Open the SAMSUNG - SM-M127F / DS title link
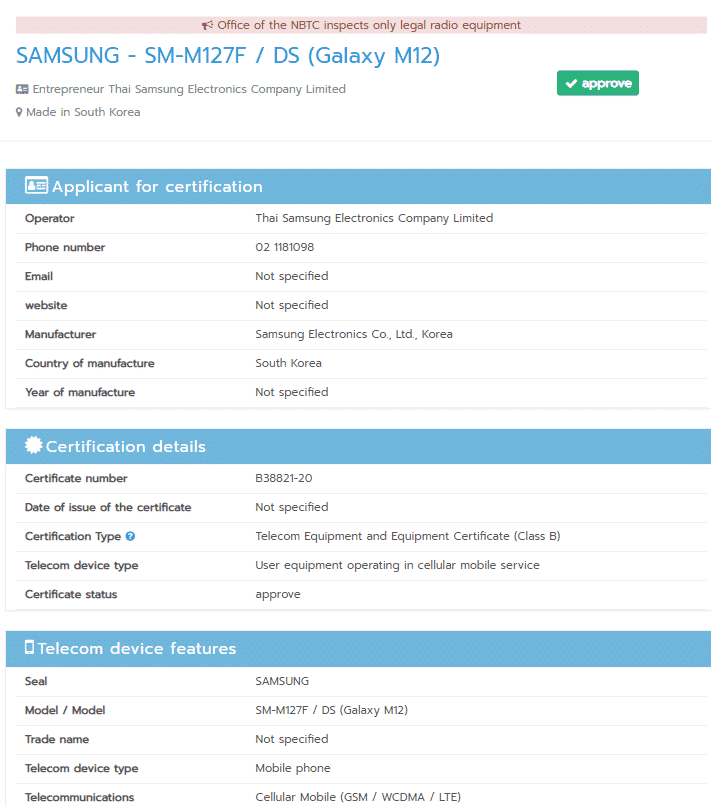This screenshot has width=711, height=806. (x=228, y=56)
